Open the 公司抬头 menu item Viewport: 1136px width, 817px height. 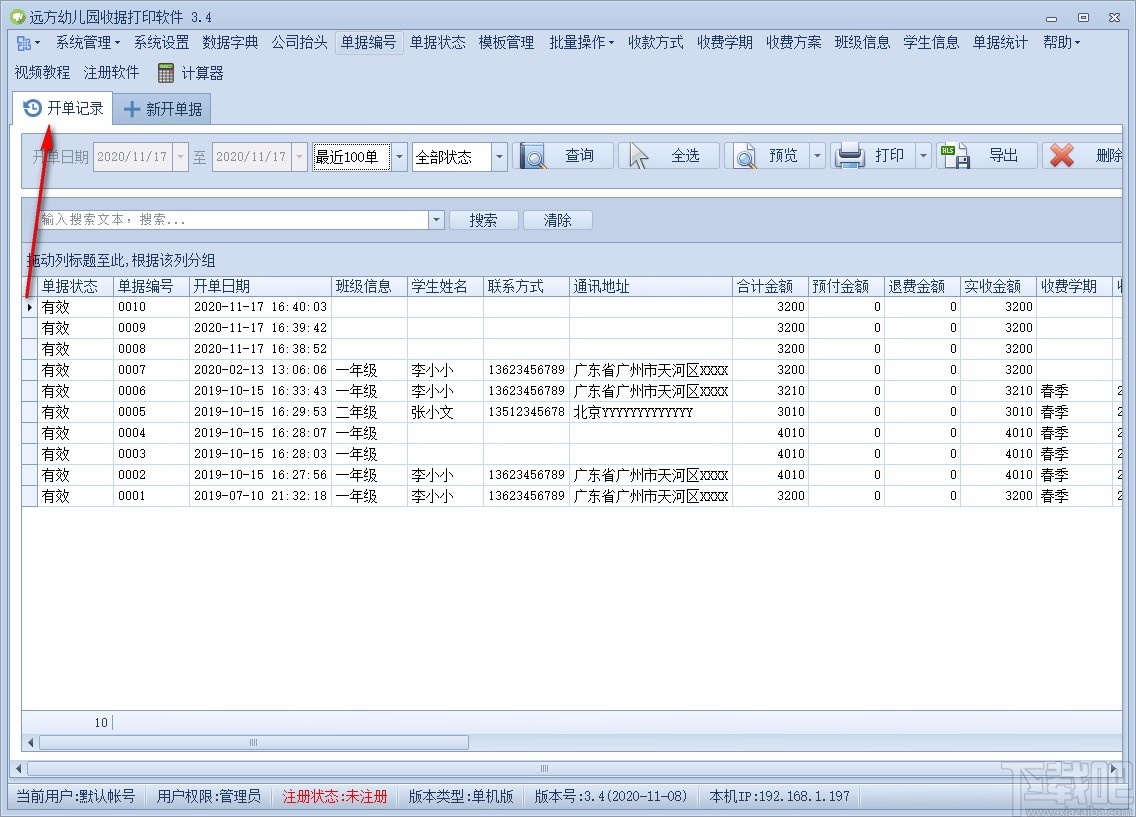click(x=300, y=43)
